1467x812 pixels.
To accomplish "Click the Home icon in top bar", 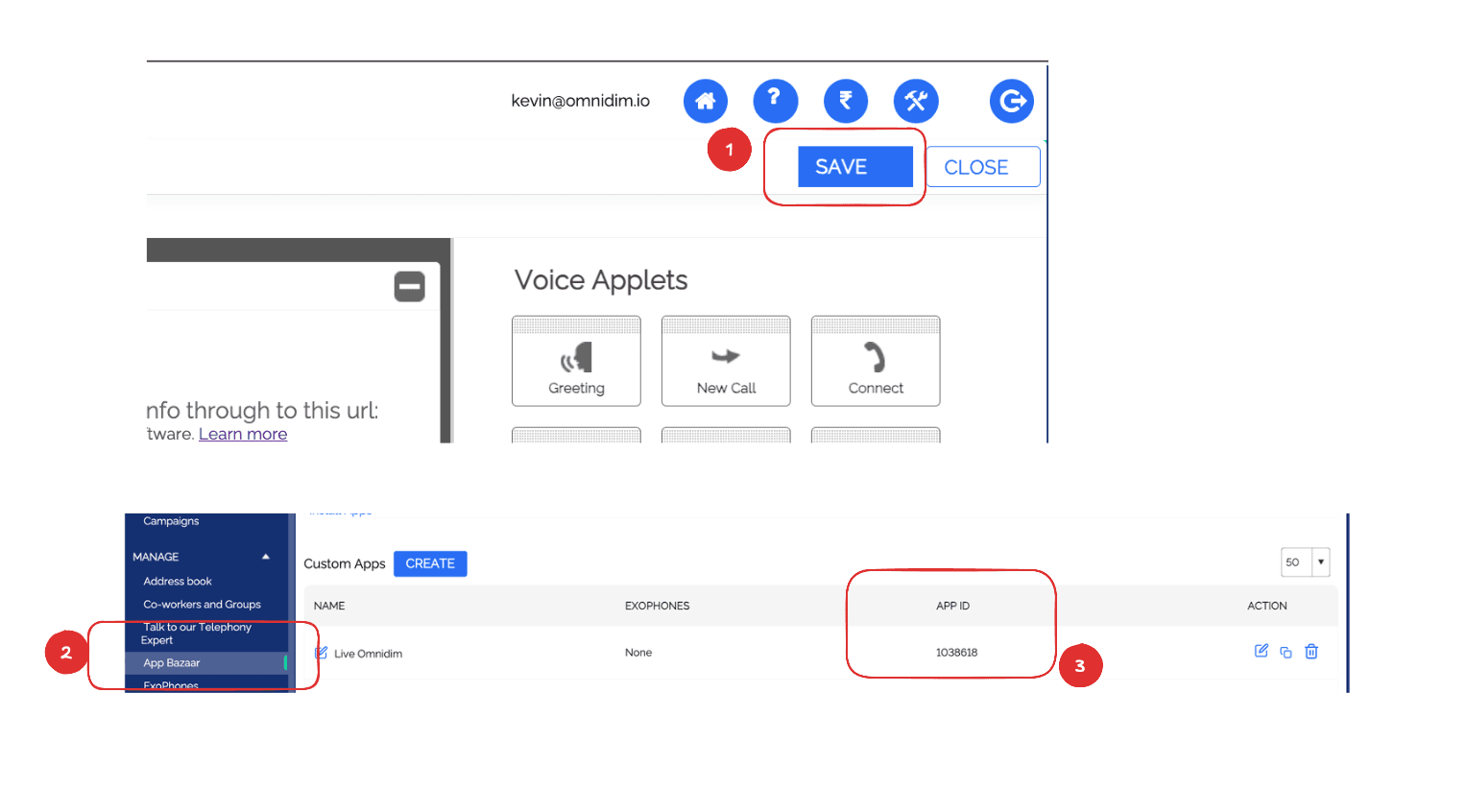I will click(x=705, y=101).
